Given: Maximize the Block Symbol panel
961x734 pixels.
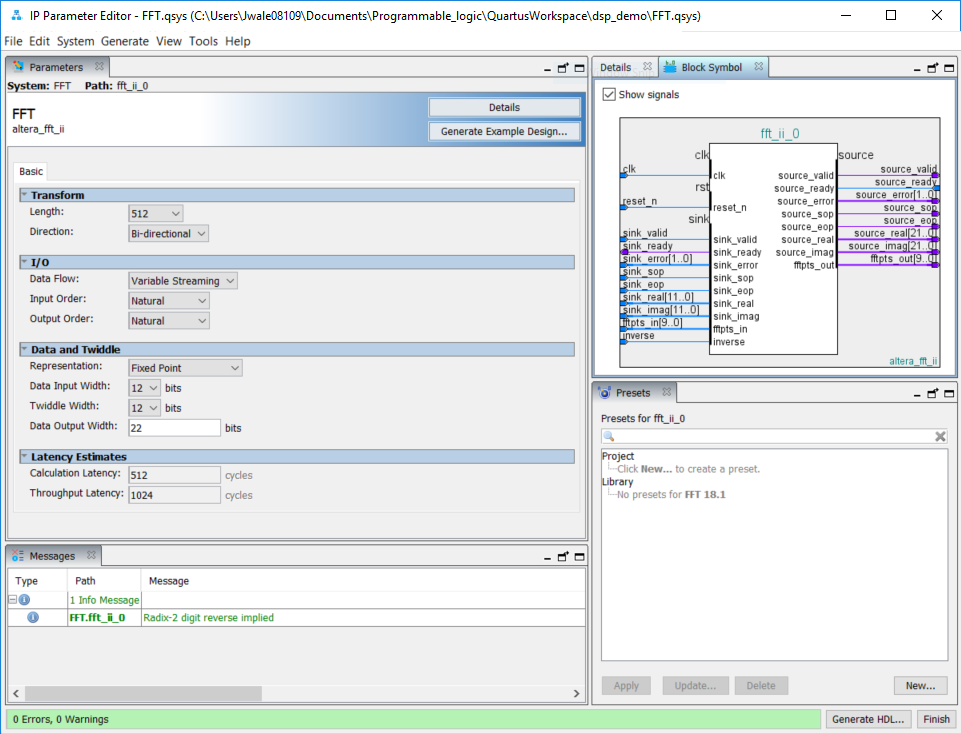Looking at the screenshot, I should [949, 68].
